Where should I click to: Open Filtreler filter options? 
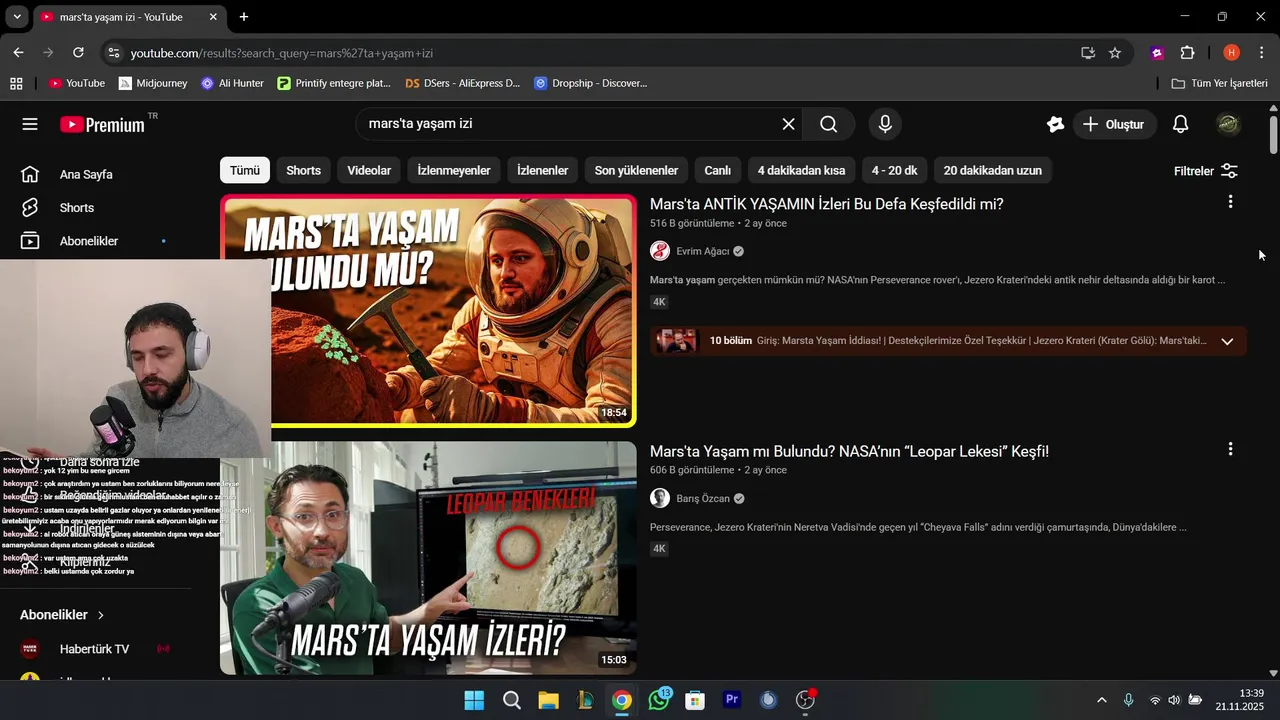coord(1206,171)
